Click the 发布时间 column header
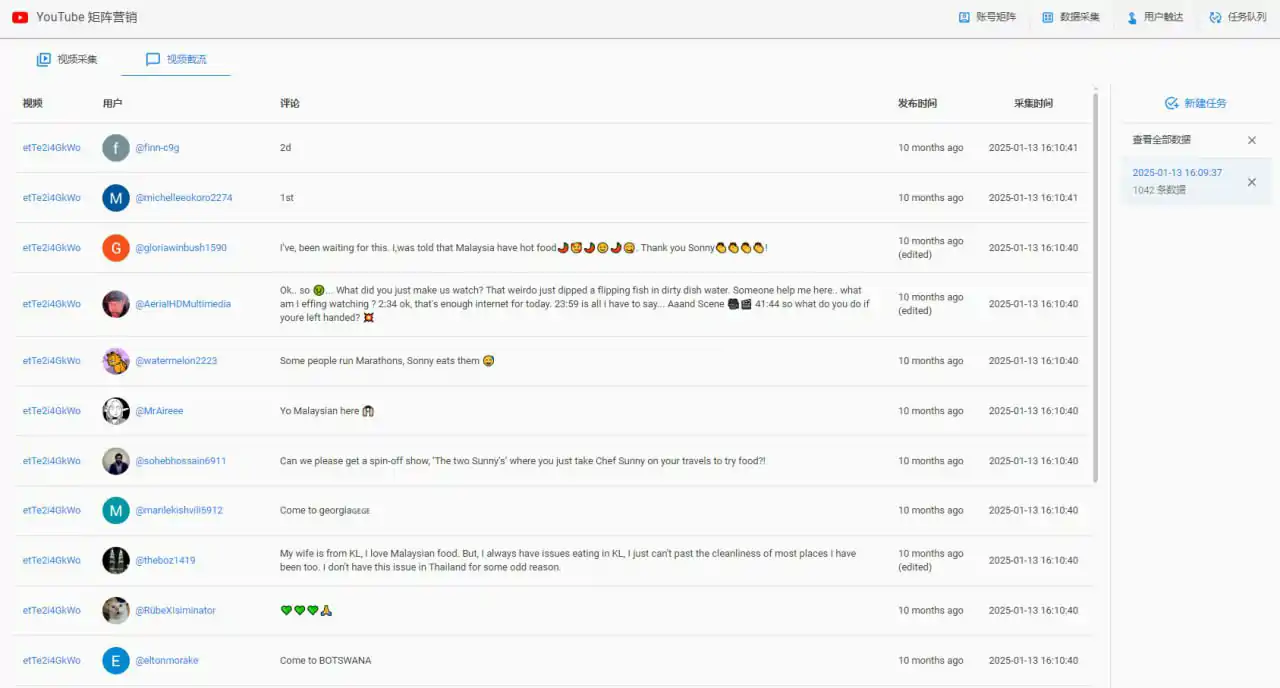 (x=917, y=104)
